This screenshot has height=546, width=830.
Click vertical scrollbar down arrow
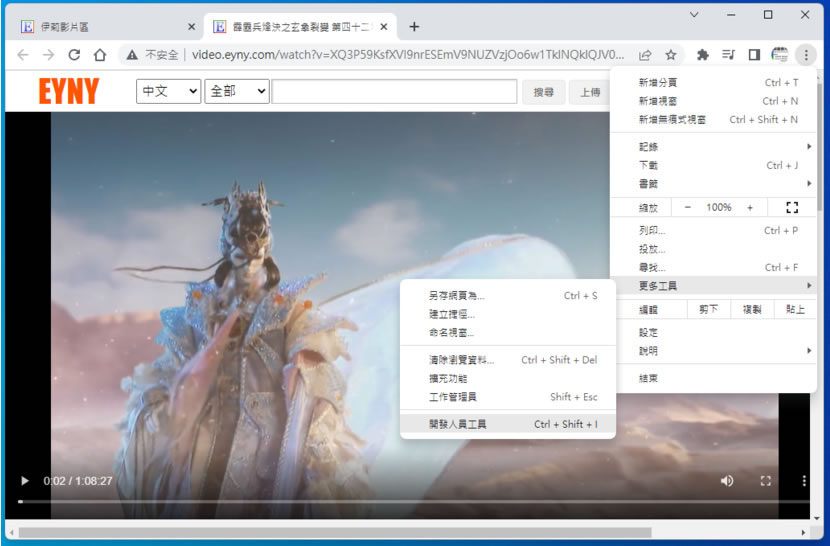click(x=818, y=518)
